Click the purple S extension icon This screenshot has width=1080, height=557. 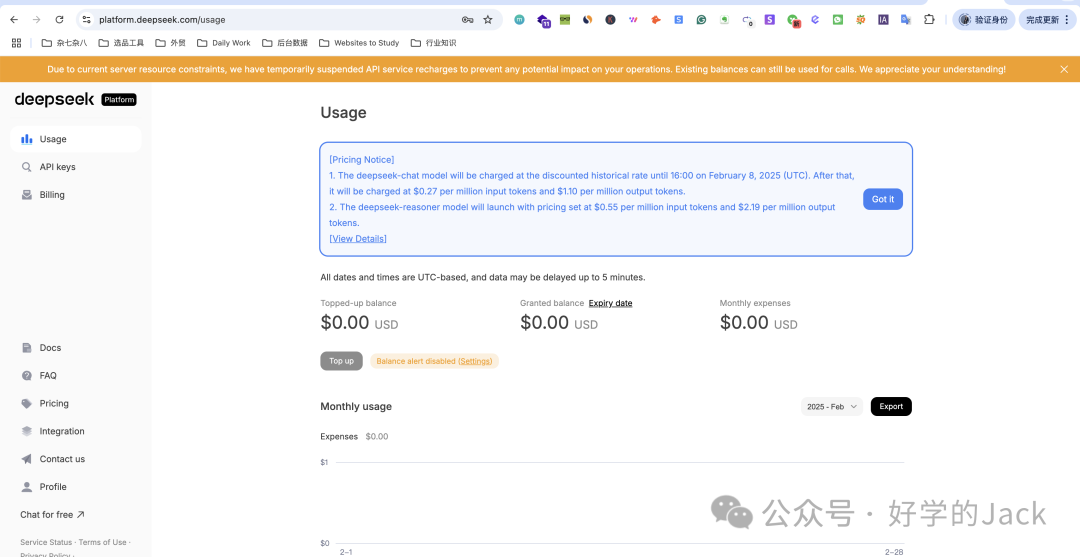pos(769,20)
